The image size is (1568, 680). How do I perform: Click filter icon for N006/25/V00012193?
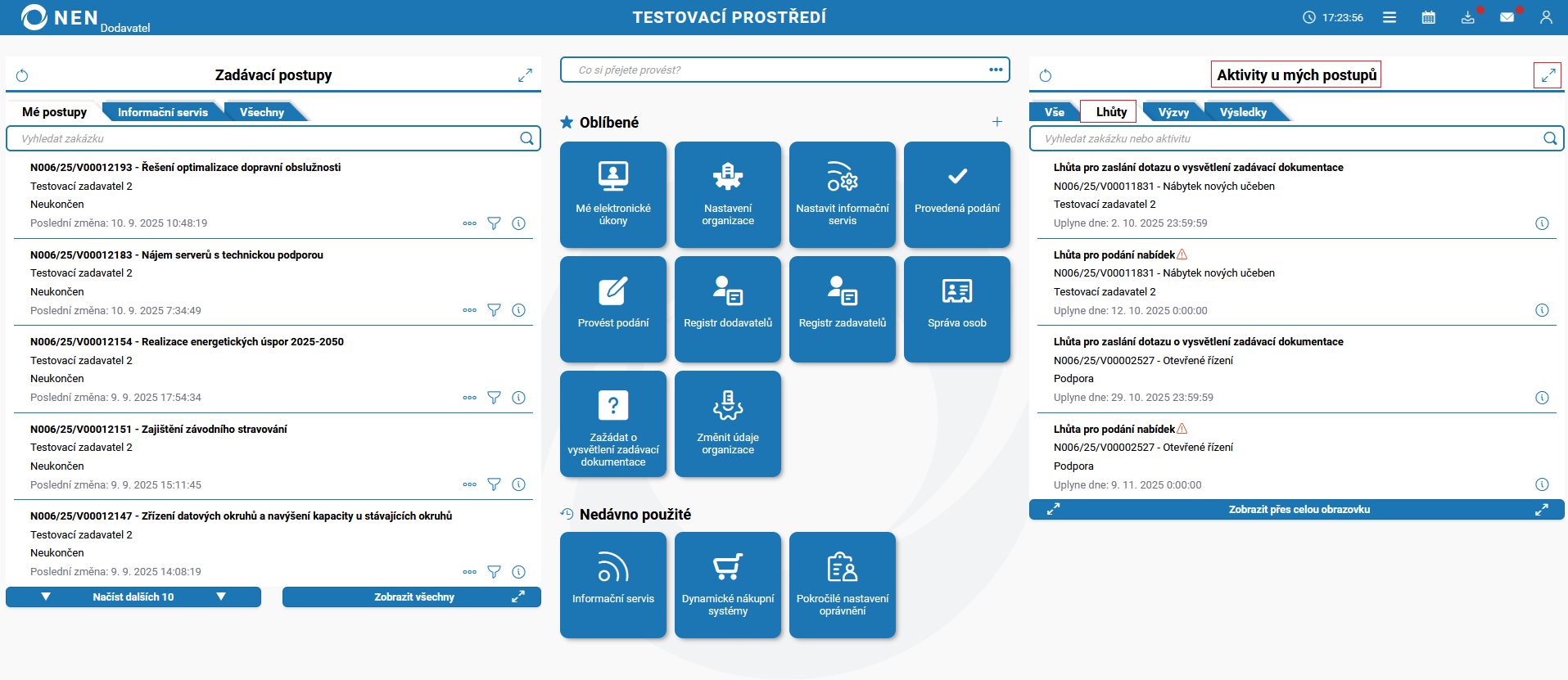pos(494,223)
